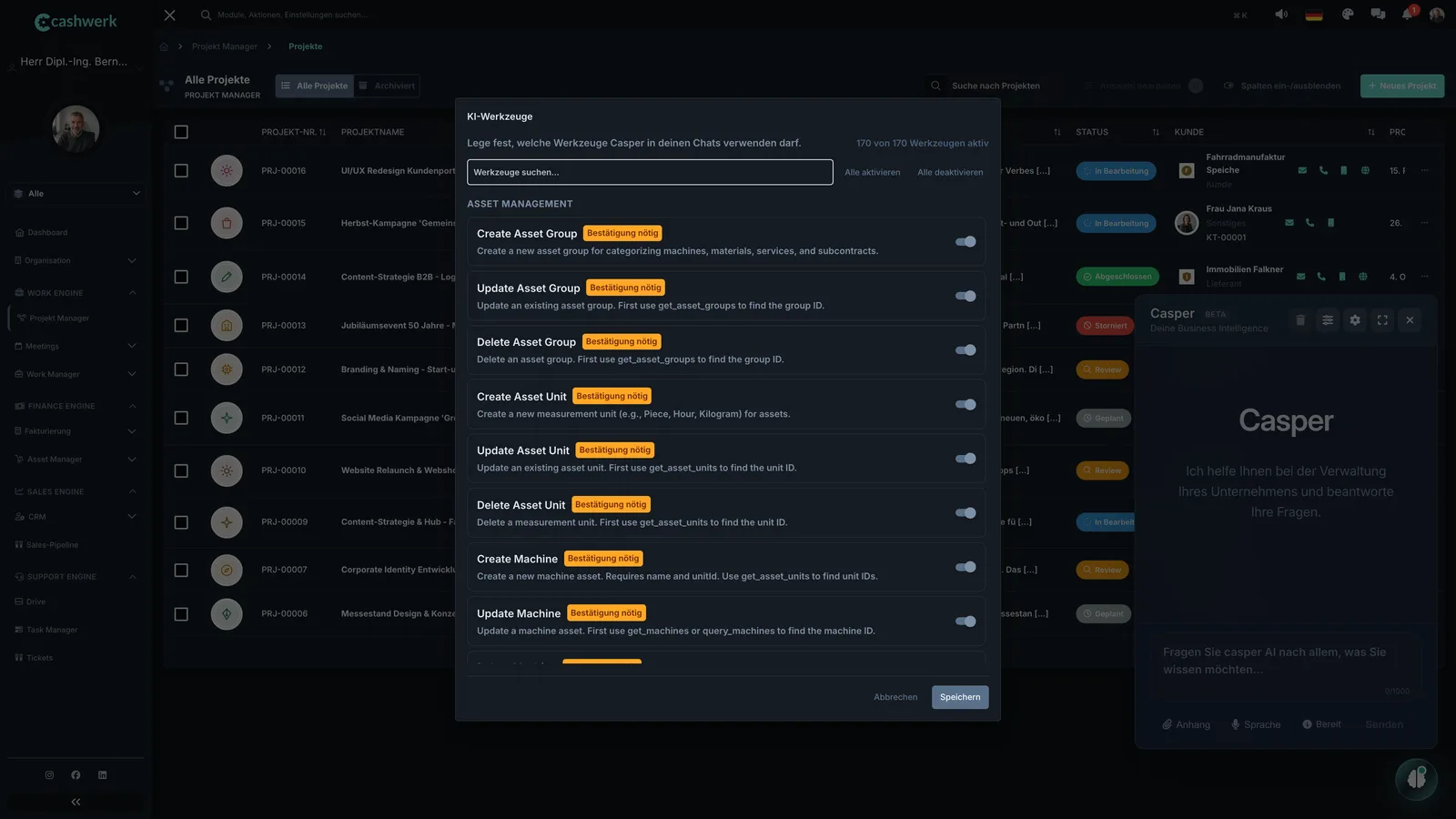
Task: Expand the CRM sidebar menu
Action: [x=76, y=517]
